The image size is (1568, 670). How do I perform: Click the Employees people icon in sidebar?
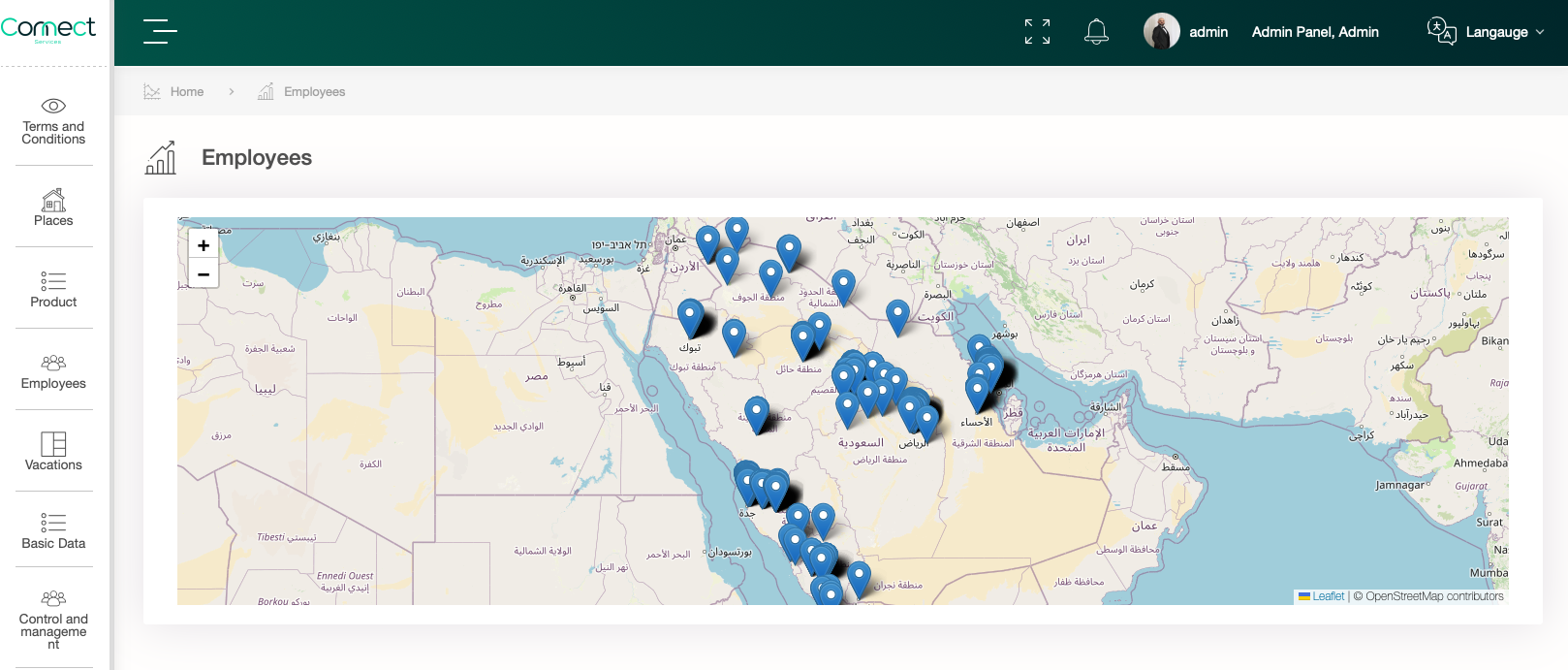pyautogui.click(x=53, y=363)
